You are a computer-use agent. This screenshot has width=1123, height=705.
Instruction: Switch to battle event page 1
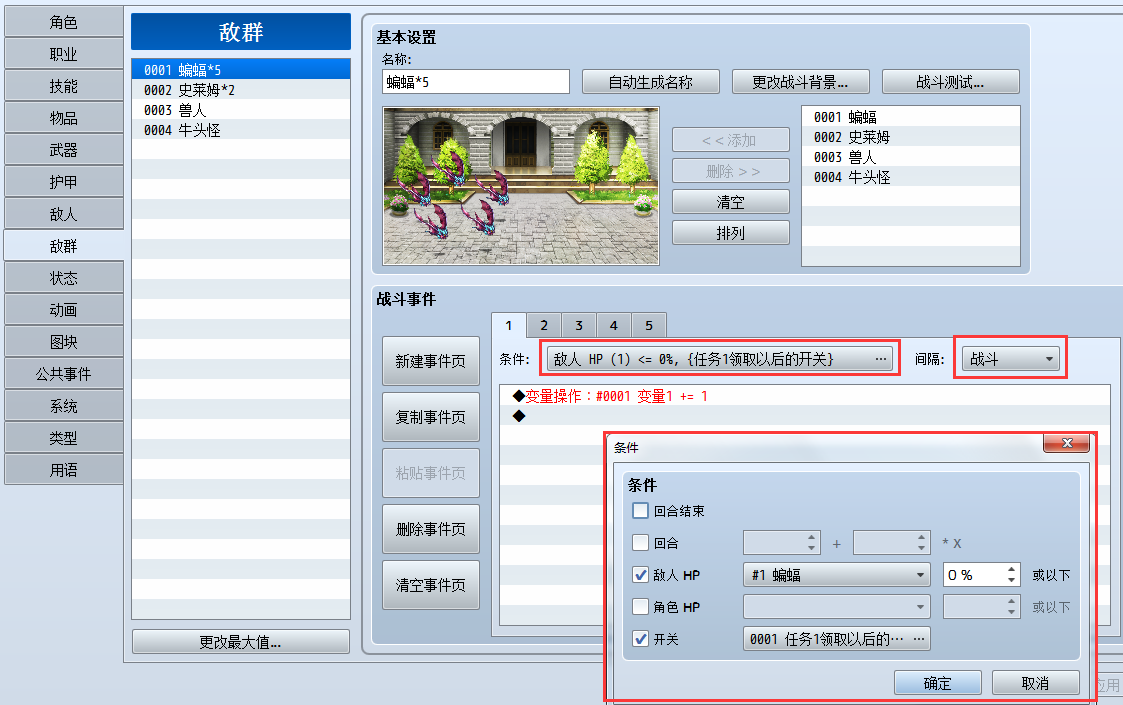[509, 325]
